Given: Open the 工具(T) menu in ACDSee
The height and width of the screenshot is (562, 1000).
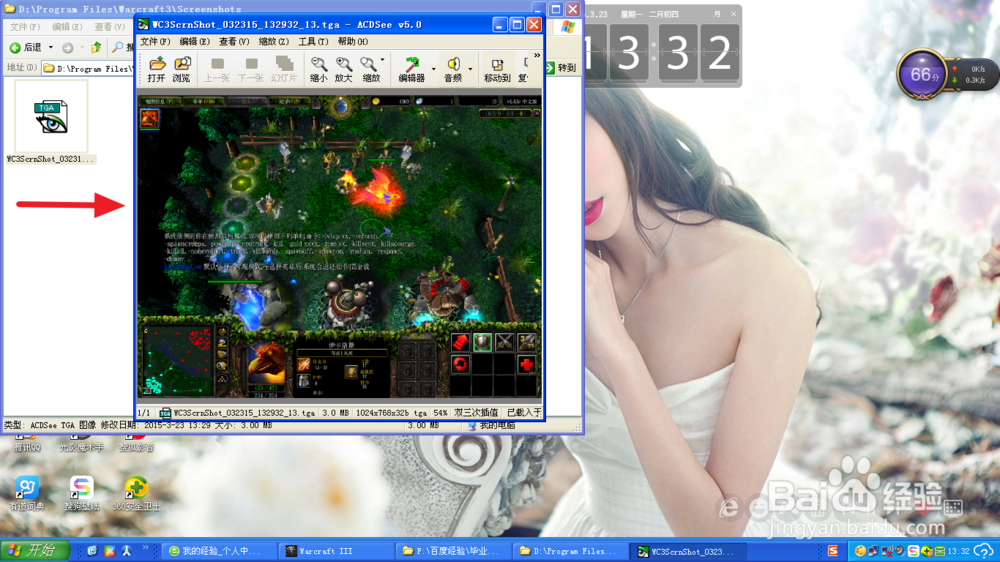Looking at the screenshot, I should click(x=313, y=41).
